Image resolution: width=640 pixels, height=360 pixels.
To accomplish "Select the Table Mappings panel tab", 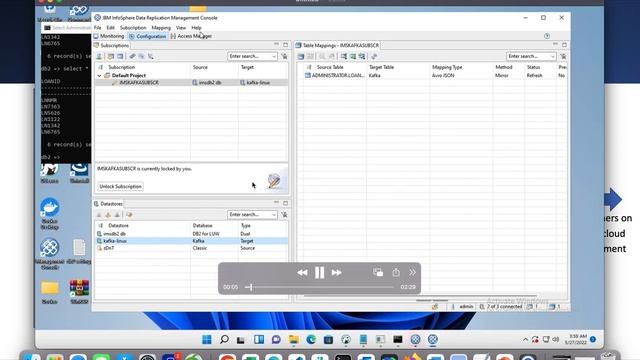I will pos(337,45).
